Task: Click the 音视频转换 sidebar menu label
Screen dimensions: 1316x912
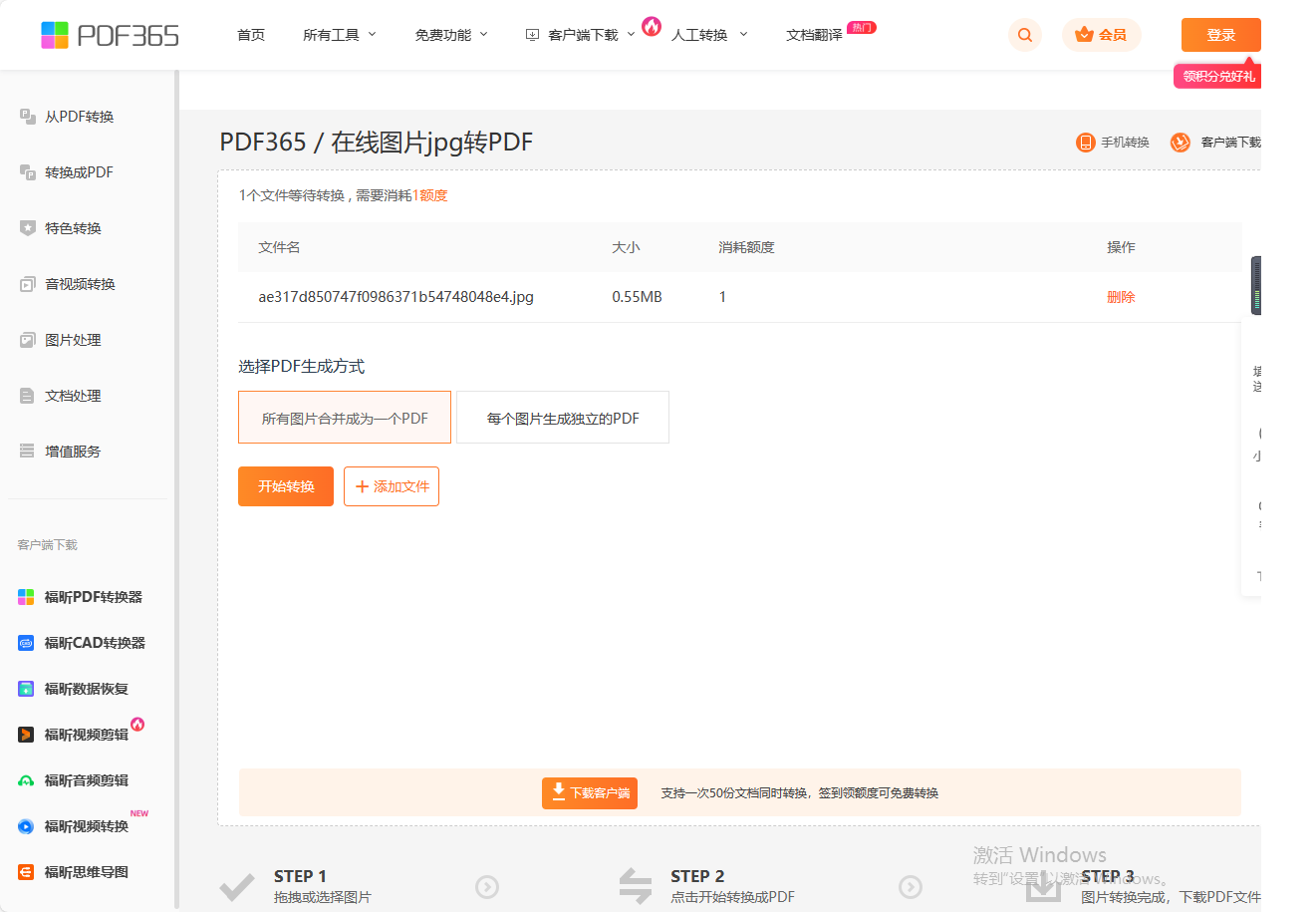Action: (x=80, y=284)
